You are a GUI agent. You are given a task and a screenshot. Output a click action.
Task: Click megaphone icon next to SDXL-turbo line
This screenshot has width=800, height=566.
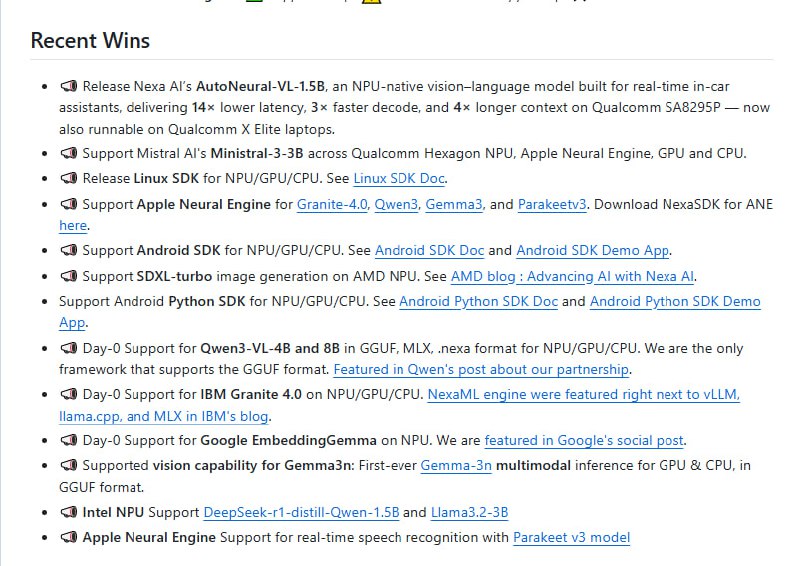(69, 276)
